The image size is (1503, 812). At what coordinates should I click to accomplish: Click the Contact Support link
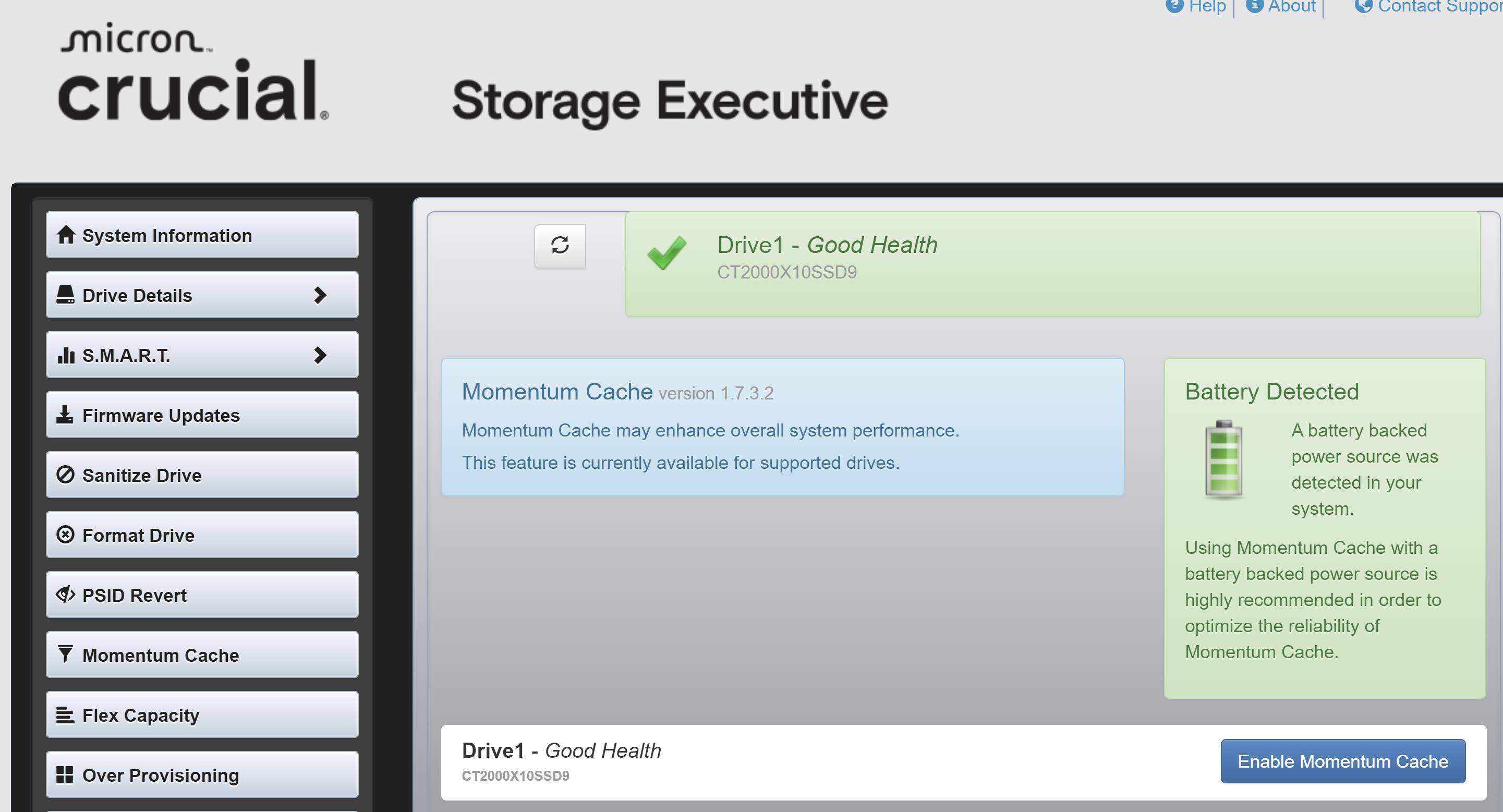pyautogui.click(x=1439, y=7)
